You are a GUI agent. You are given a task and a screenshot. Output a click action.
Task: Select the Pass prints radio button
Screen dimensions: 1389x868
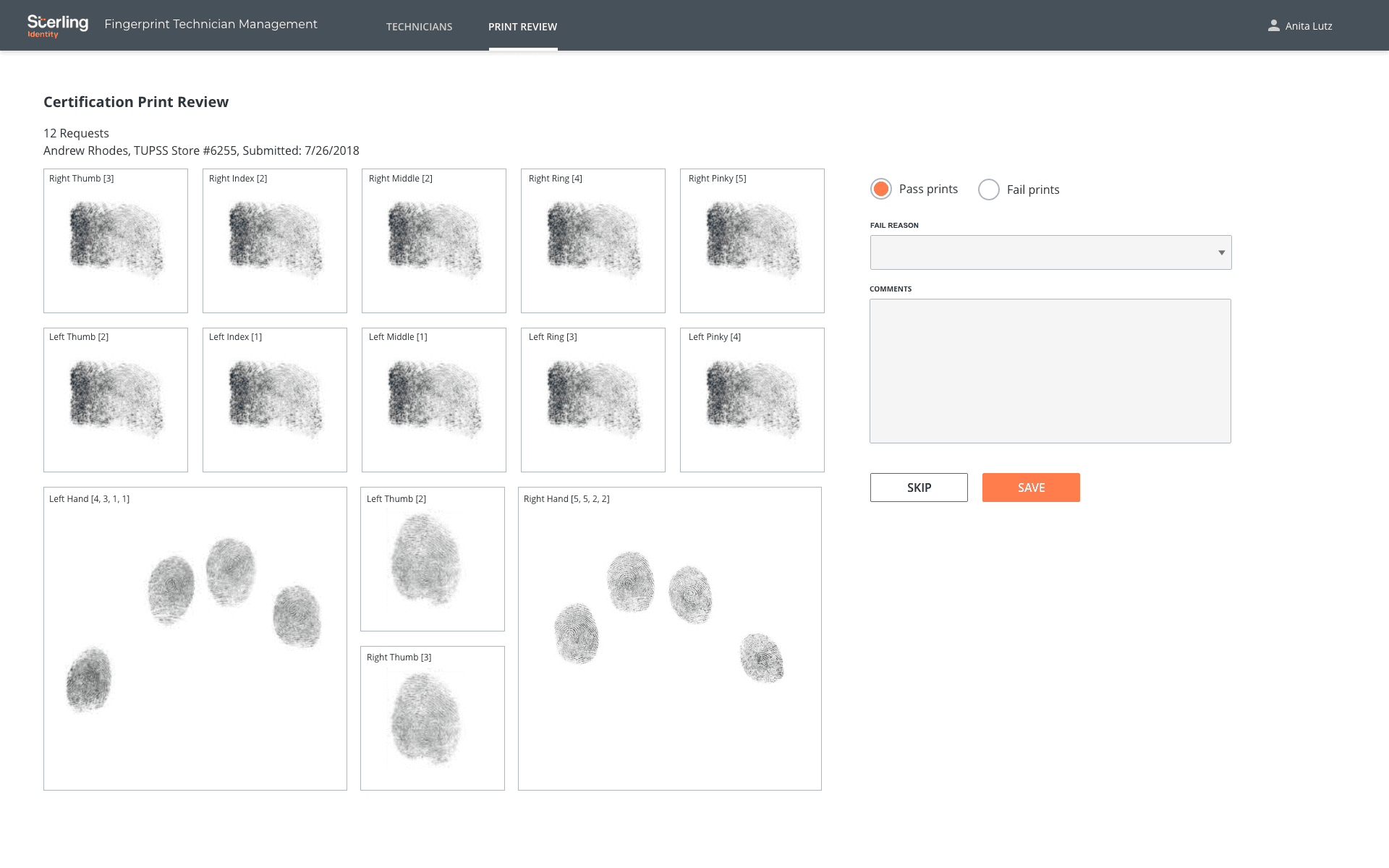[x=880, y=189]
